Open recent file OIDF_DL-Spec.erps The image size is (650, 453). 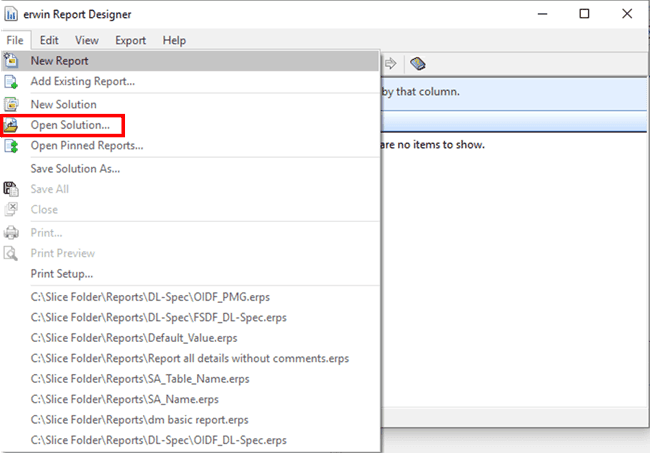[191, 440]
